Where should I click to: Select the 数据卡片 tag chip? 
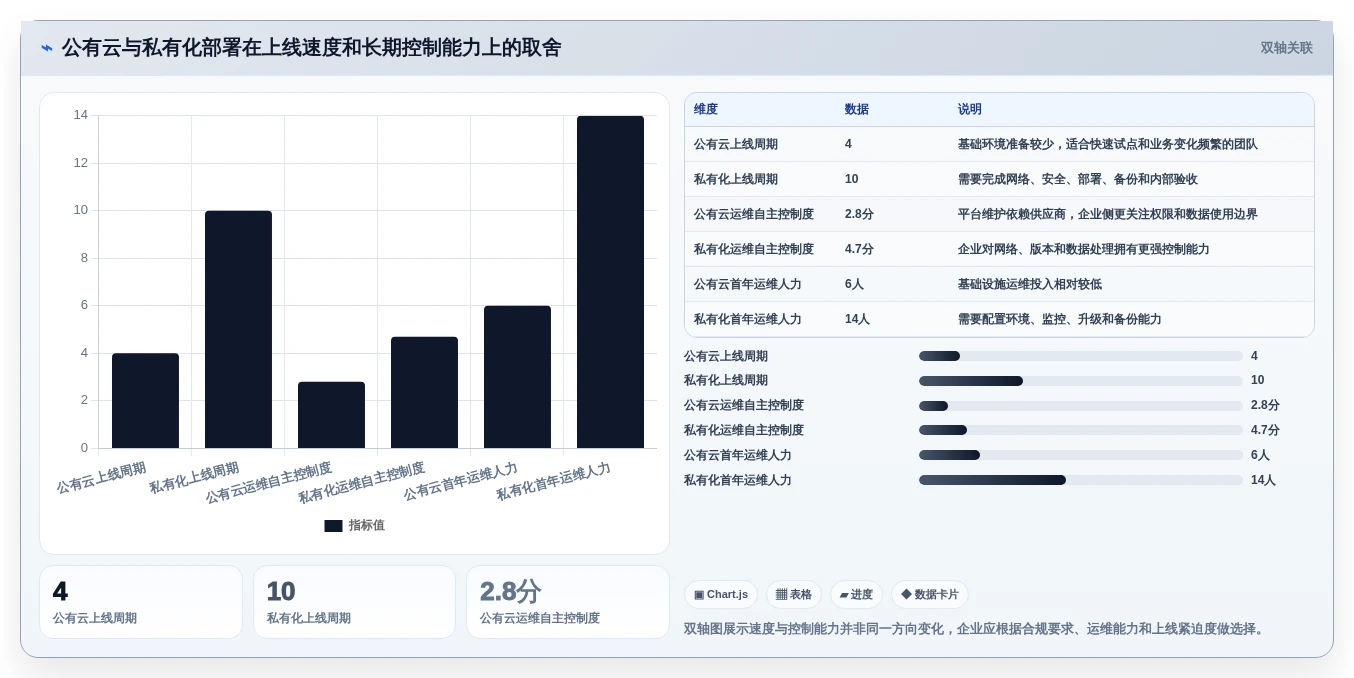(930, 594)
